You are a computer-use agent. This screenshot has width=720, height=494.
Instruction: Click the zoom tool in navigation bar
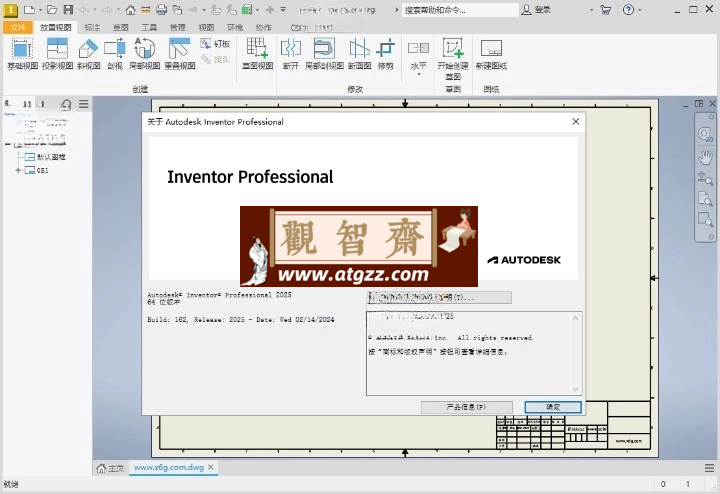705,178
